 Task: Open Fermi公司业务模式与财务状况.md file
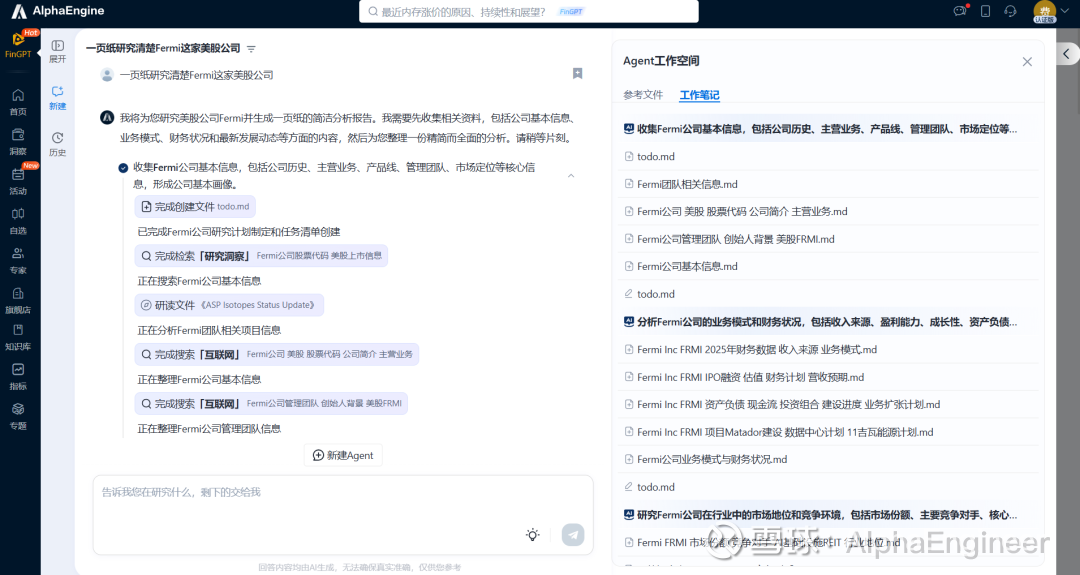(x=829, y=459)
